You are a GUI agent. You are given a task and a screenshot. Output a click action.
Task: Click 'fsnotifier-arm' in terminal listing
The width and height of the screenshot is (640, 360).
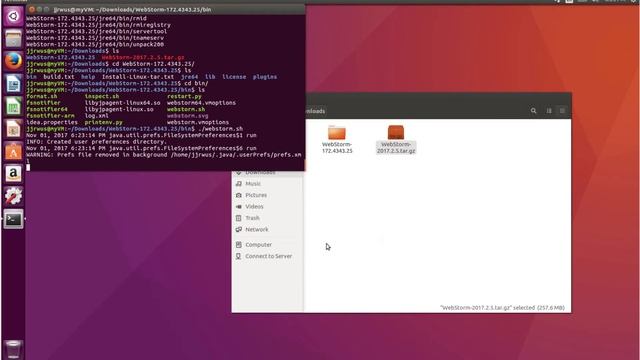tap(50, 116)
